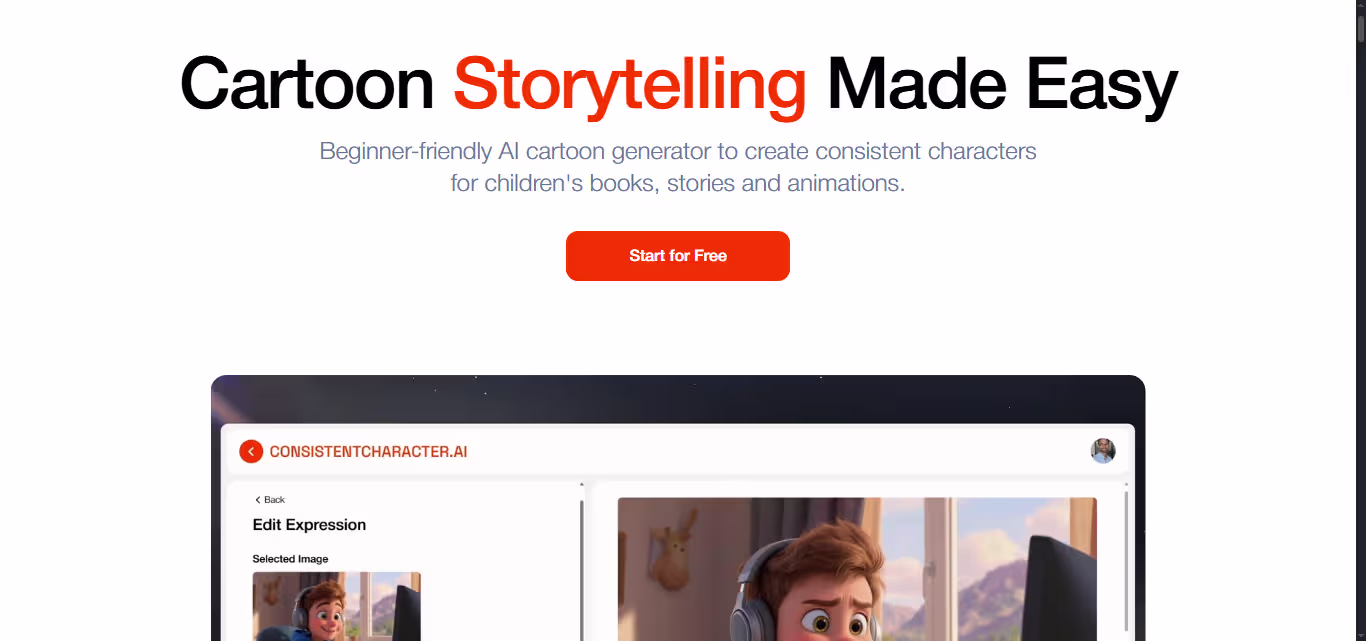Screen dimensions: 1366x641
Task: Click the page scrollbar up arrow
Action: tap(1361, 6)
